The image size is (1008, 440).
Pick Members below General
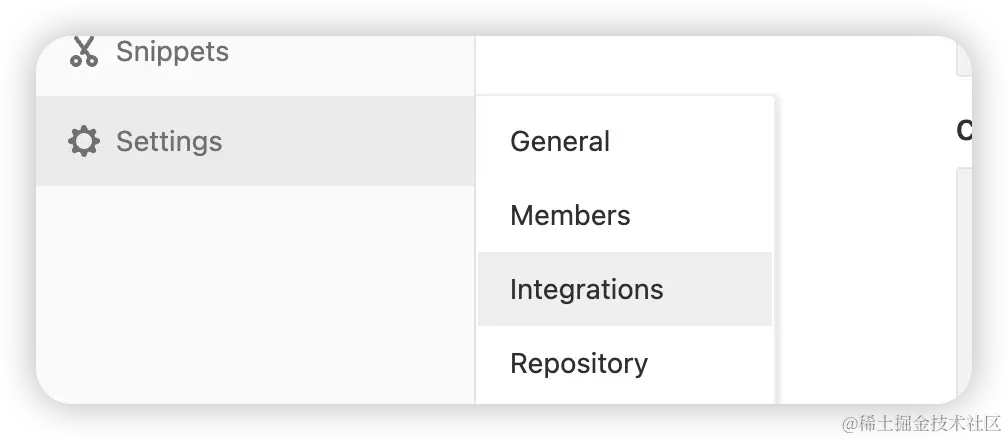tap(570, 216)
